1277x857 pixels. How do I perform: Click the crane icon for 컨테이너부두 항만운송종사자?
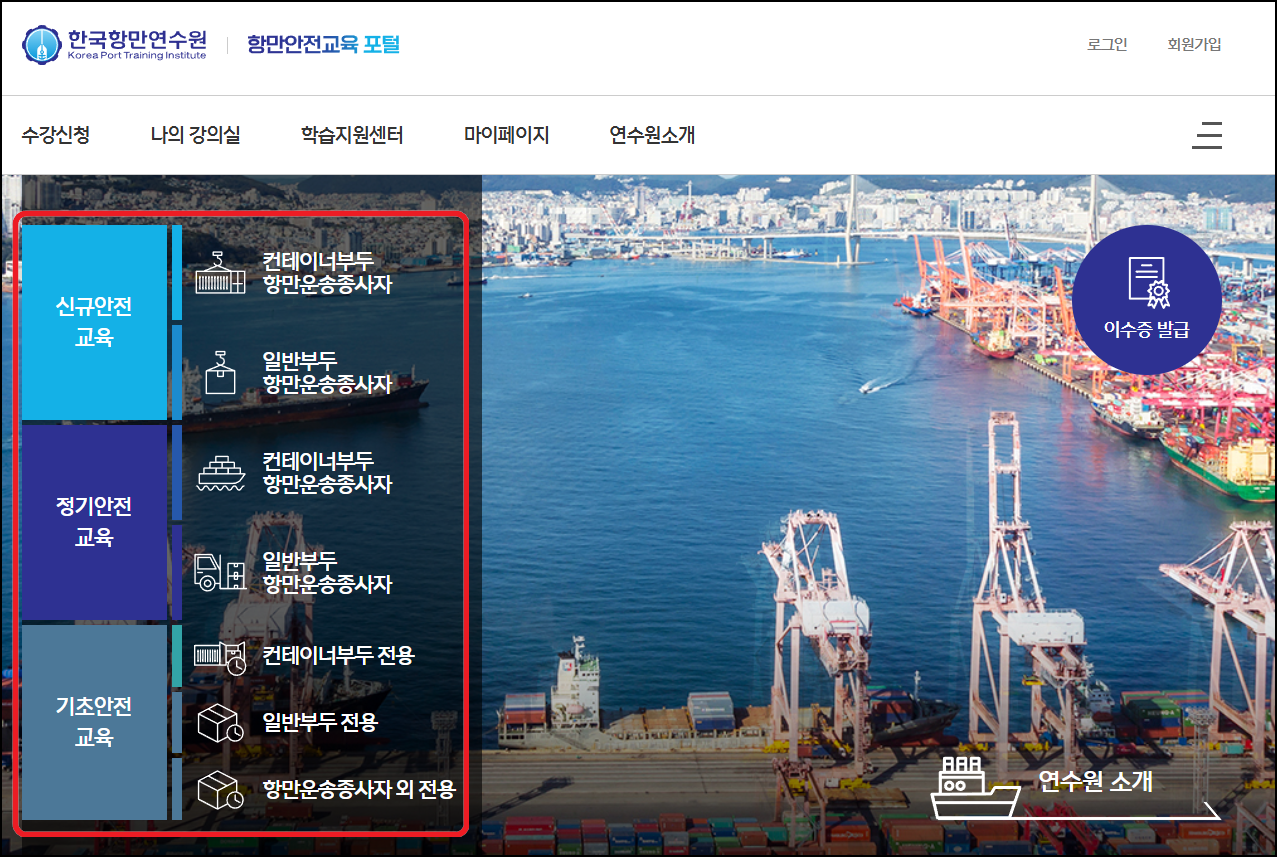point(220,270)
